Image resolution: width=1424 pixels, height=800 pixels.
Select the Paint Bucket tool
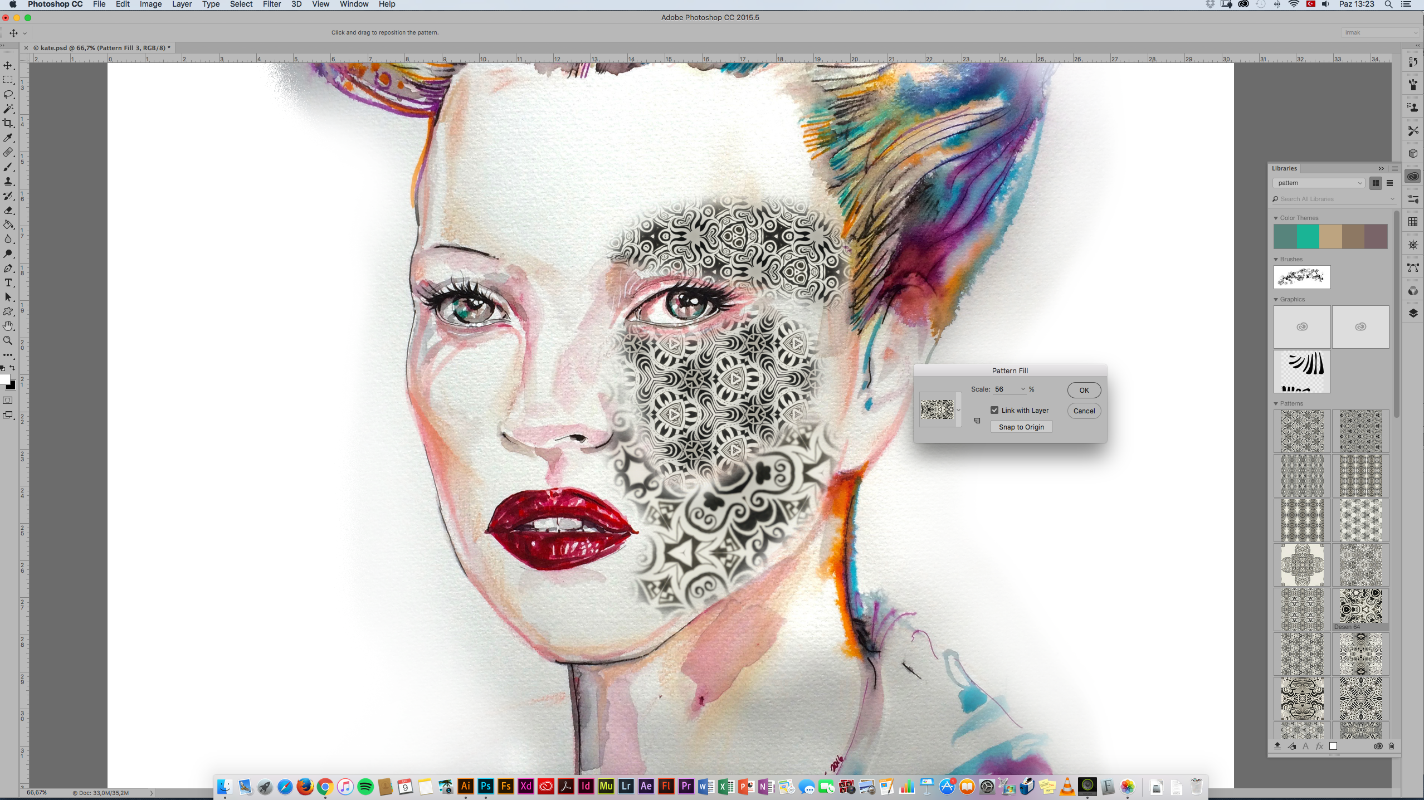(x=9, y=225)
